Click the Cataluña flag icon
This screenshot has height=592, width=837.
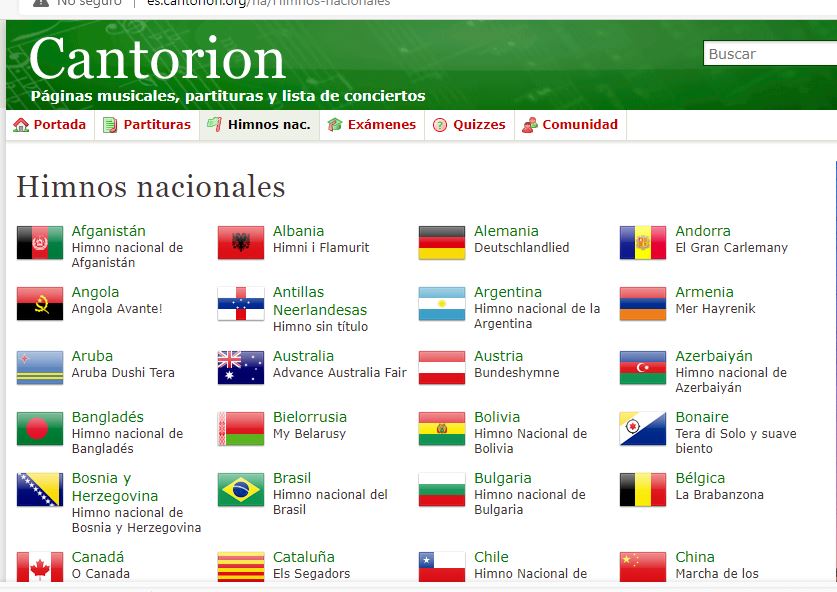(241, 567)
